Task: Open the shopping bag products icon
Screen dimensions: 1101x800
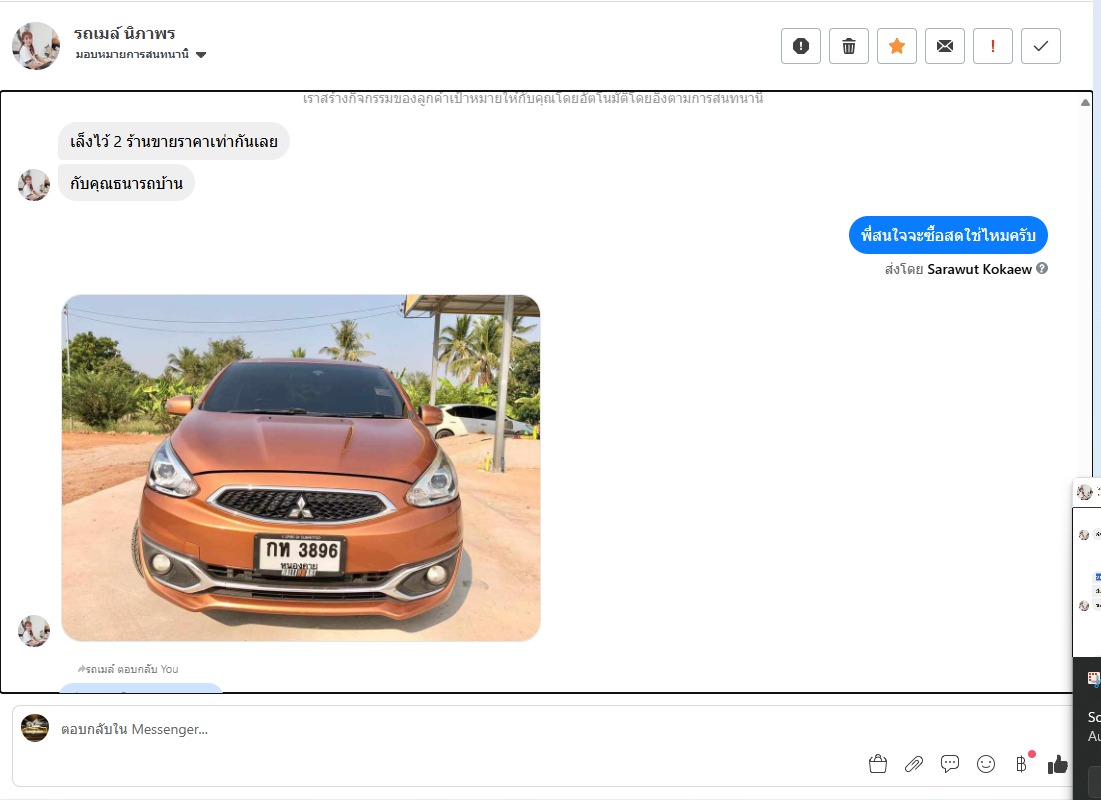Action: tap(878, 764)
